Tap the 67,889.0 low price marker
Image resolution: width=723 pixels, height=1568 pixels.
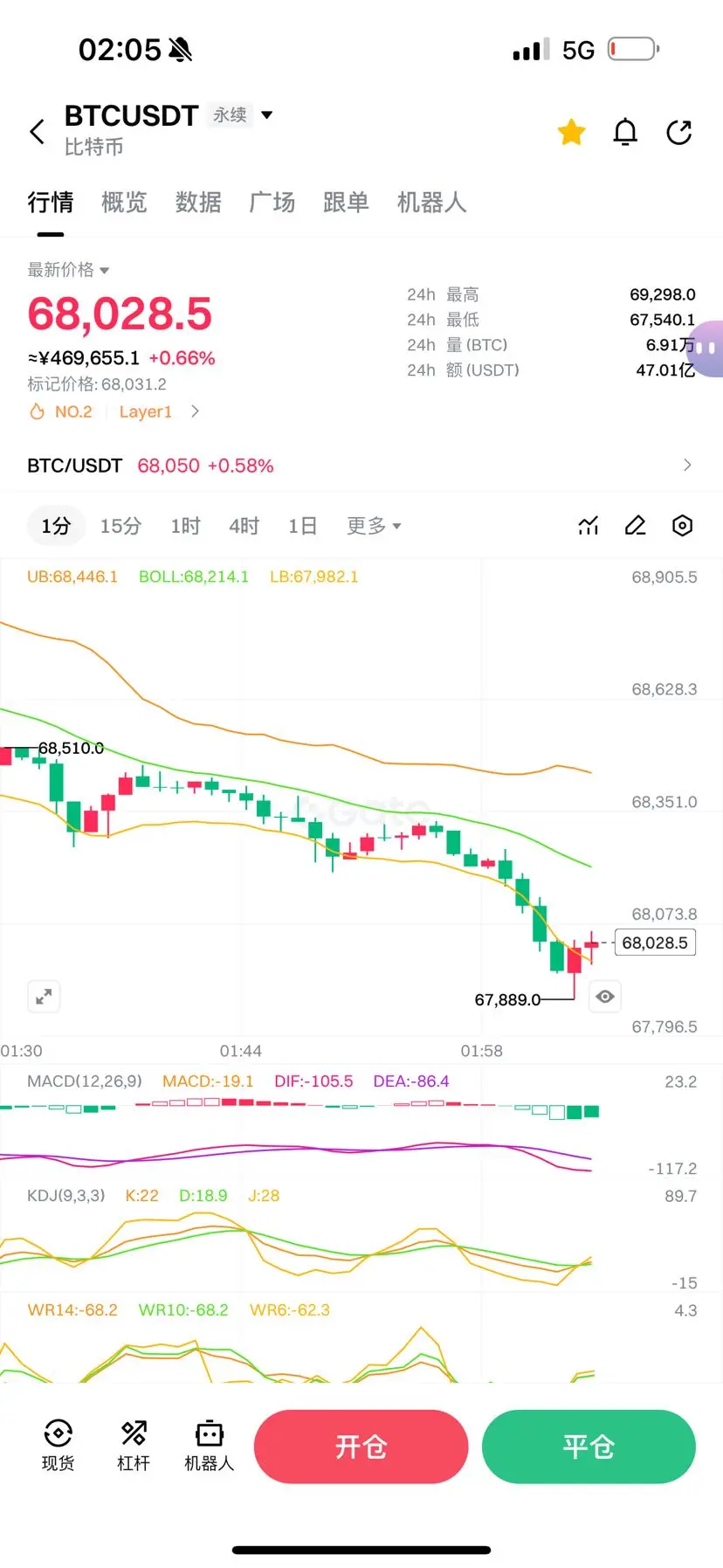[507, 999]
